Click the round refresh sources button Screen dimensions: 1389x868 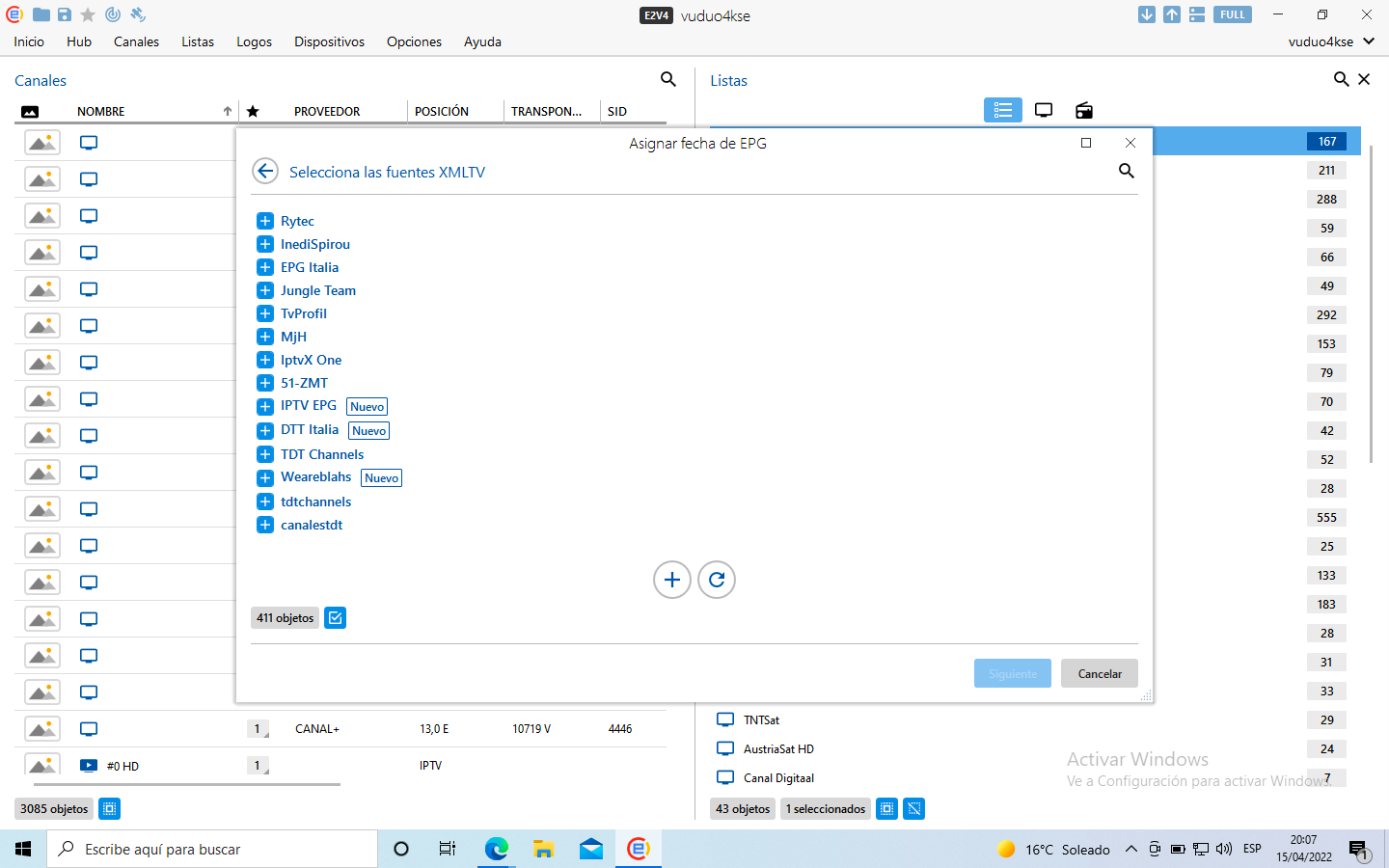(717, 580)
